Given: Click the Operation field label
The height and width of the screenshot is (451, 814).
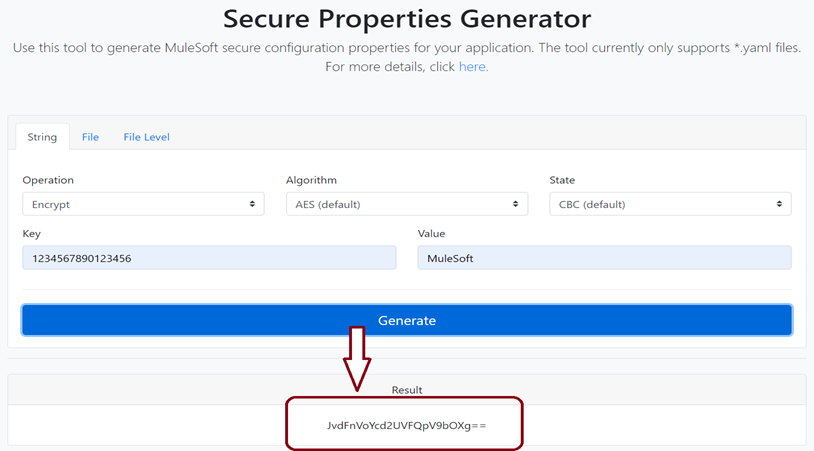Looking at the screenshot, I should click(48, 180).
